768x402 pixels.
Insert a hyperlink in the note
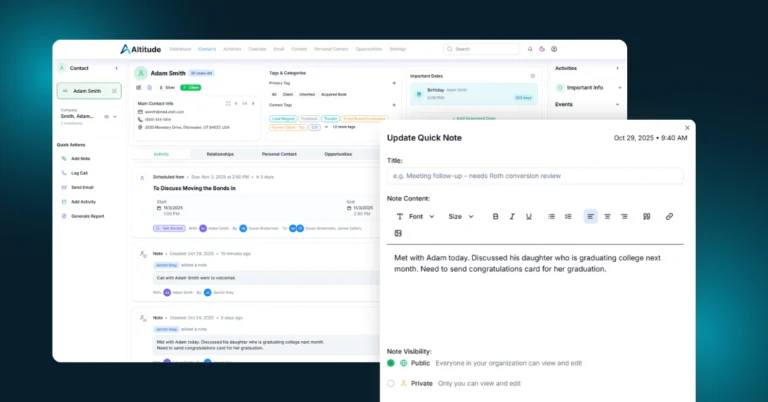point(669,216)
